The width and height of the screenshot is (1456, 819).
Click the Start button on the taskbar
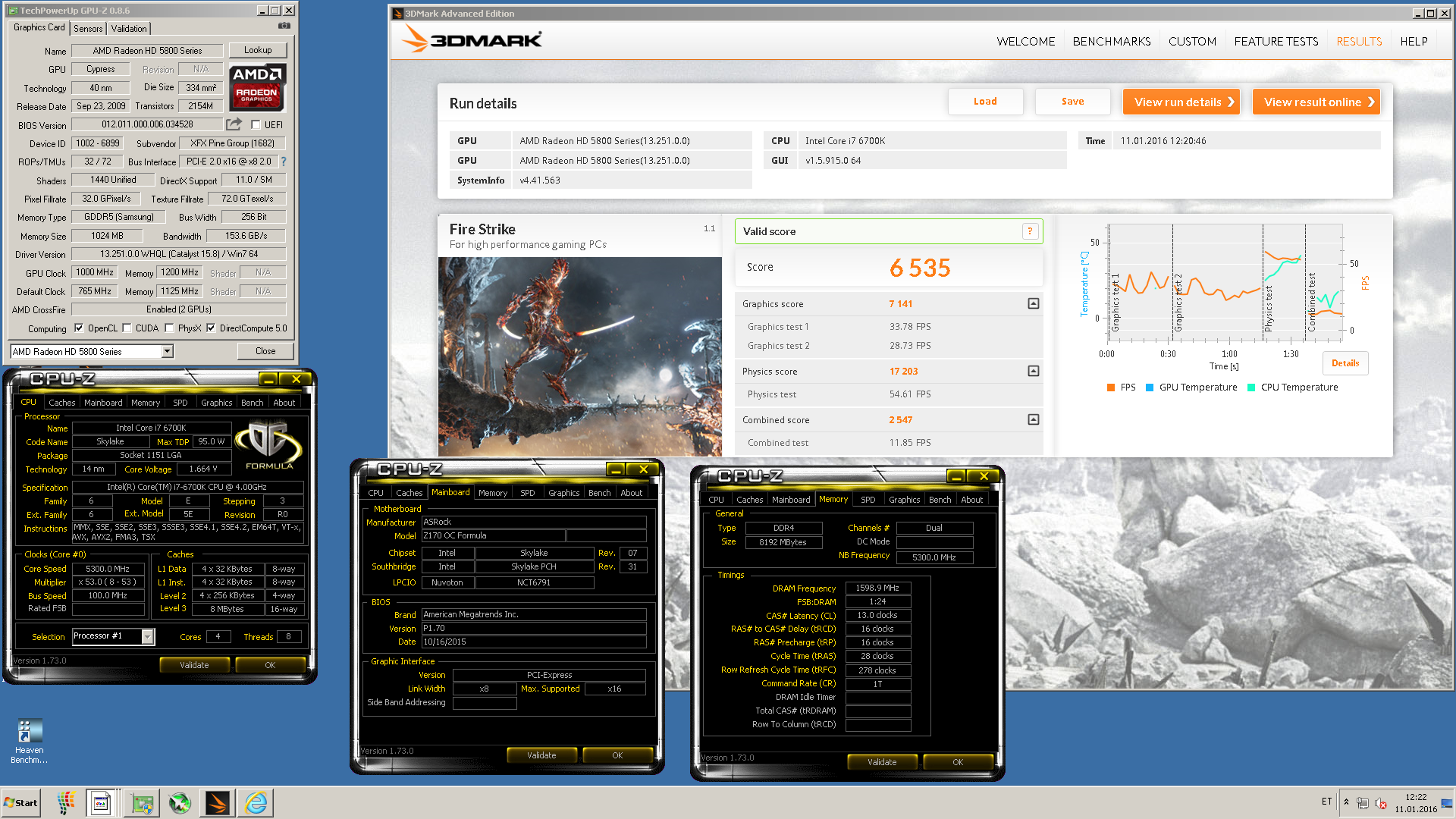21,802
